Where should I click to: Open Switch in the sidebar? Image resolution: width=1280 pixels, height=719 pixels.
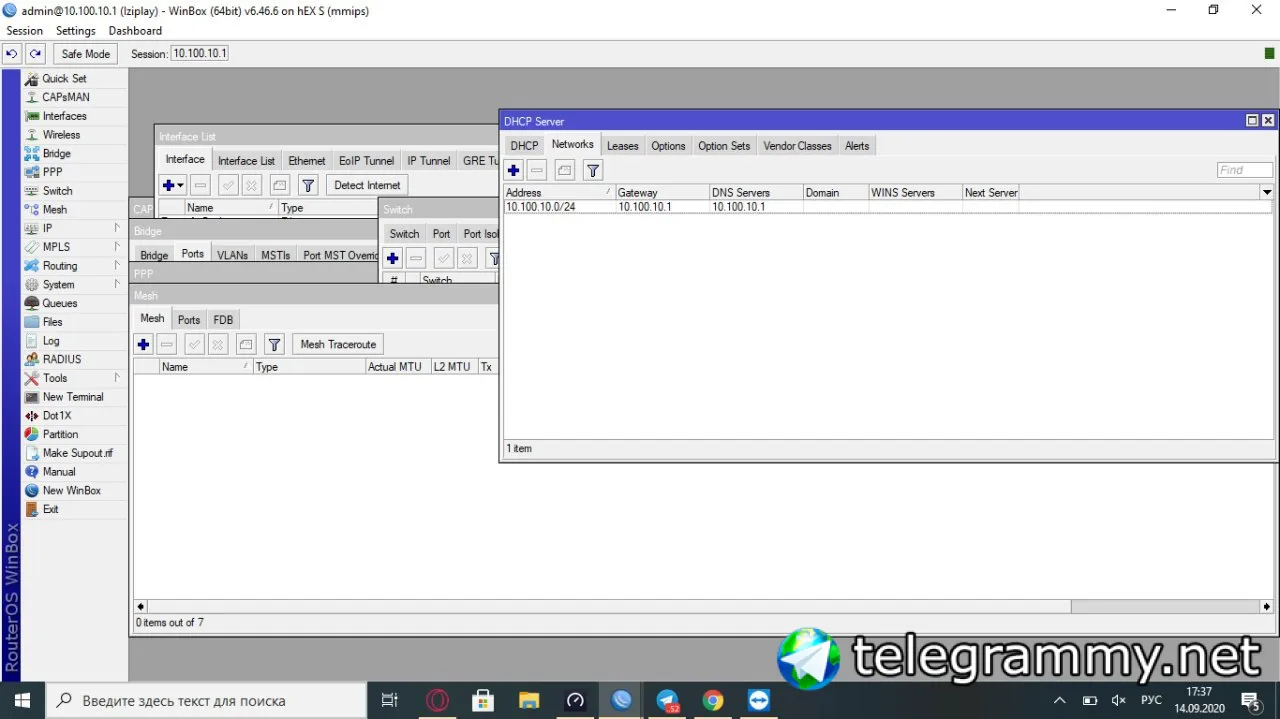[57, 191]
